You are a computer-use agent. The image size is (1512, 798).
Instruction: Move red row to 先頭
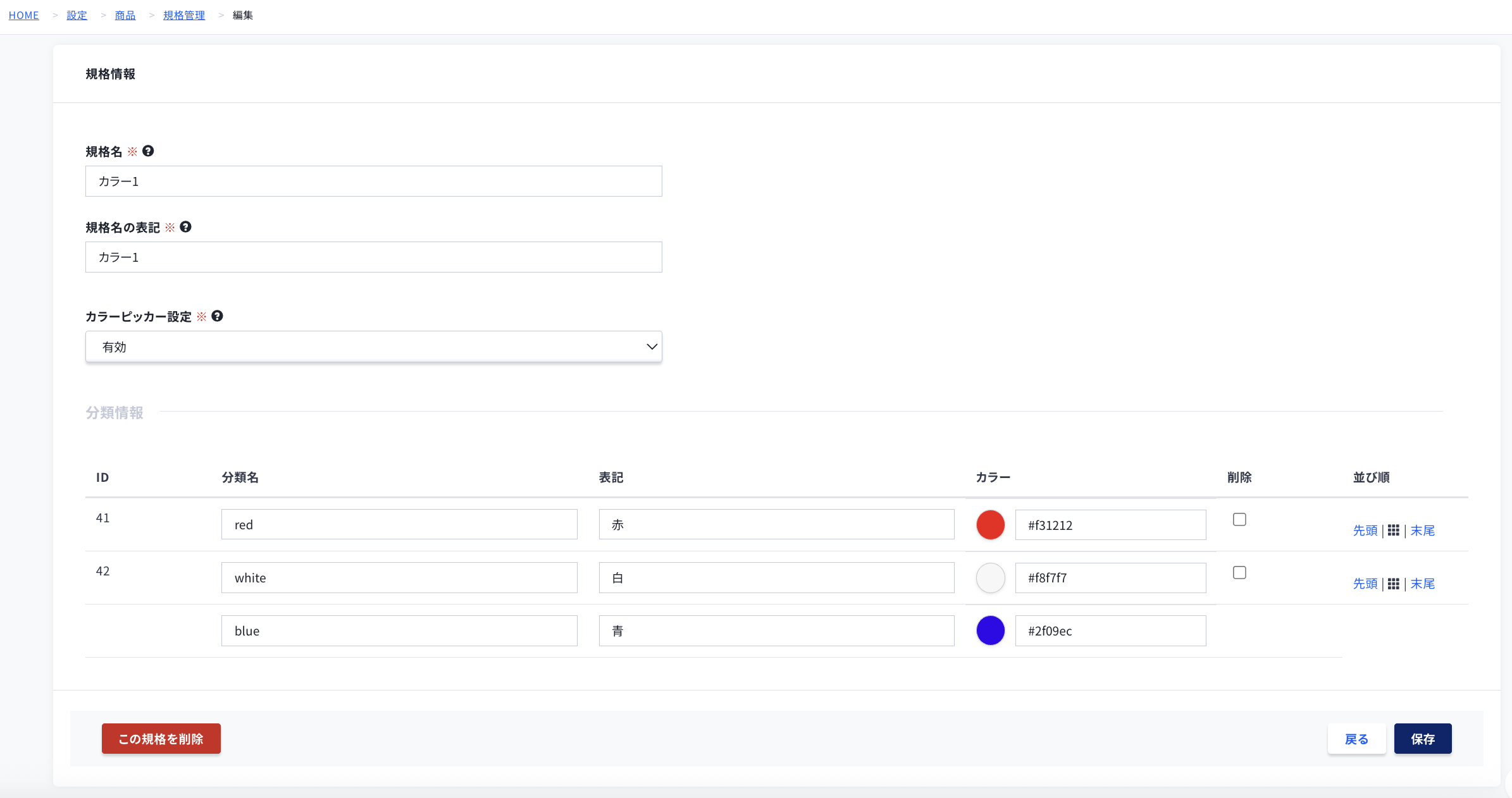[x=1365, y=531]
